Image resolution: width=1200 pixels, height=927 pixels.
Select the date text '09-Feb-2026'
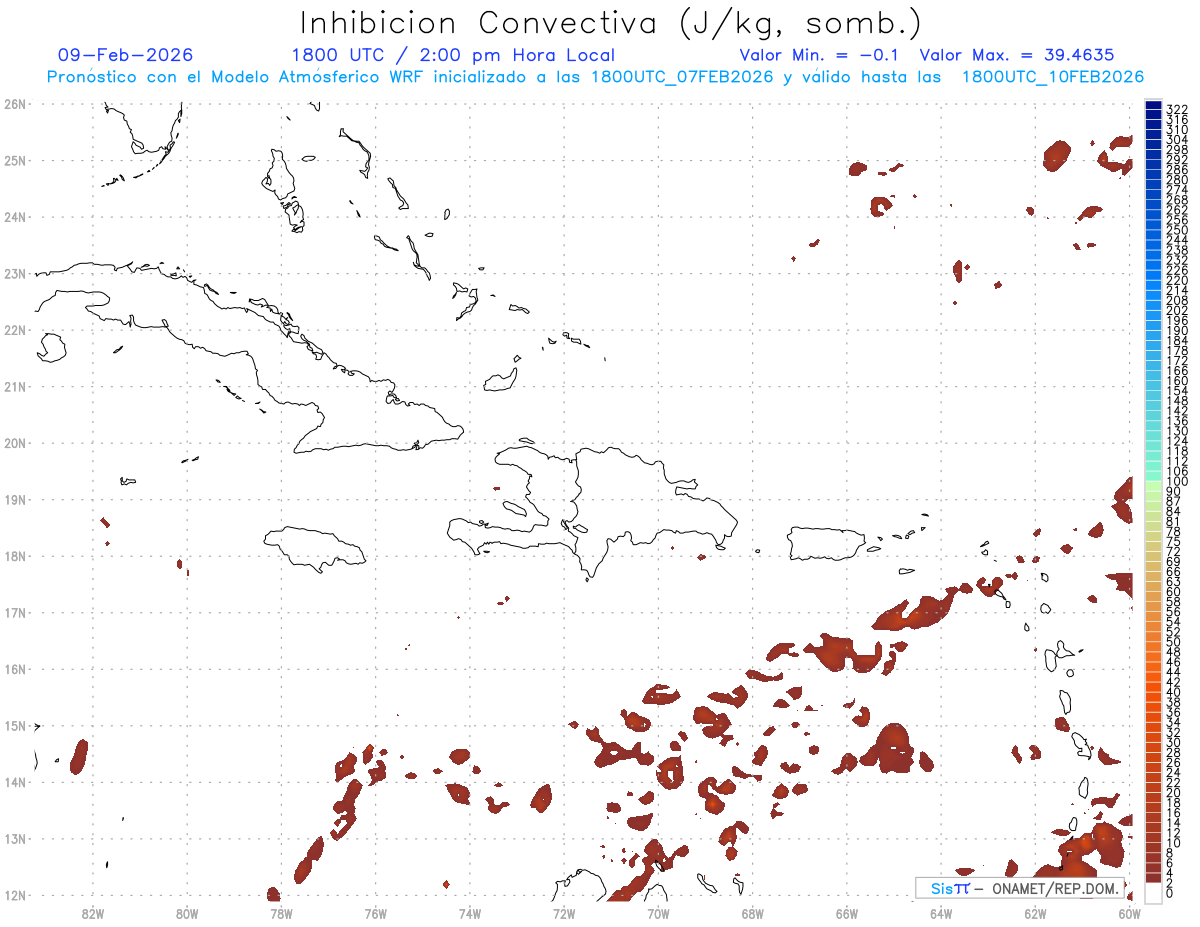point(125,55)
